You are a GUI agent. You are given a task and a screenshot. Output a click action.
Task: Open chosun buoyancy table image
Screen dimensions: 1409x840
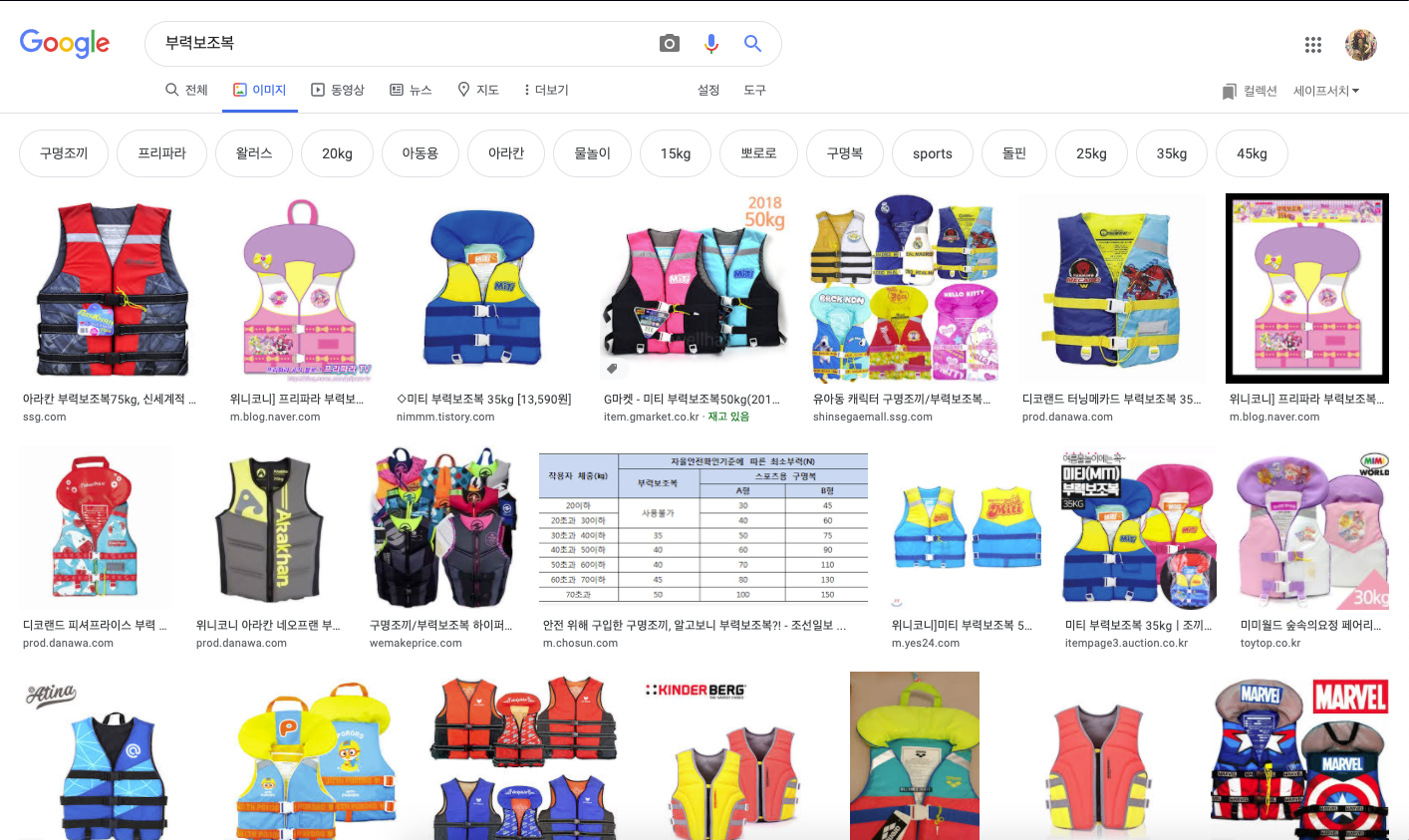704,528
